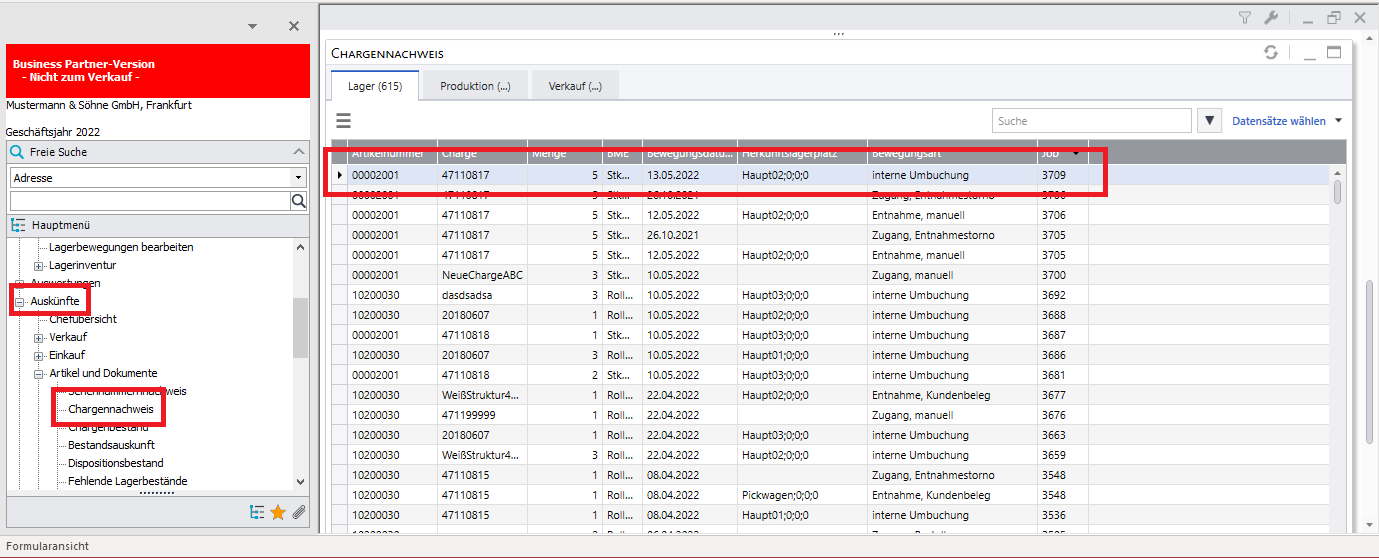Open the wrench settings icon
Viewport: 1379px width, 558px height.
pyautogui.click(x=1271, y=17)
